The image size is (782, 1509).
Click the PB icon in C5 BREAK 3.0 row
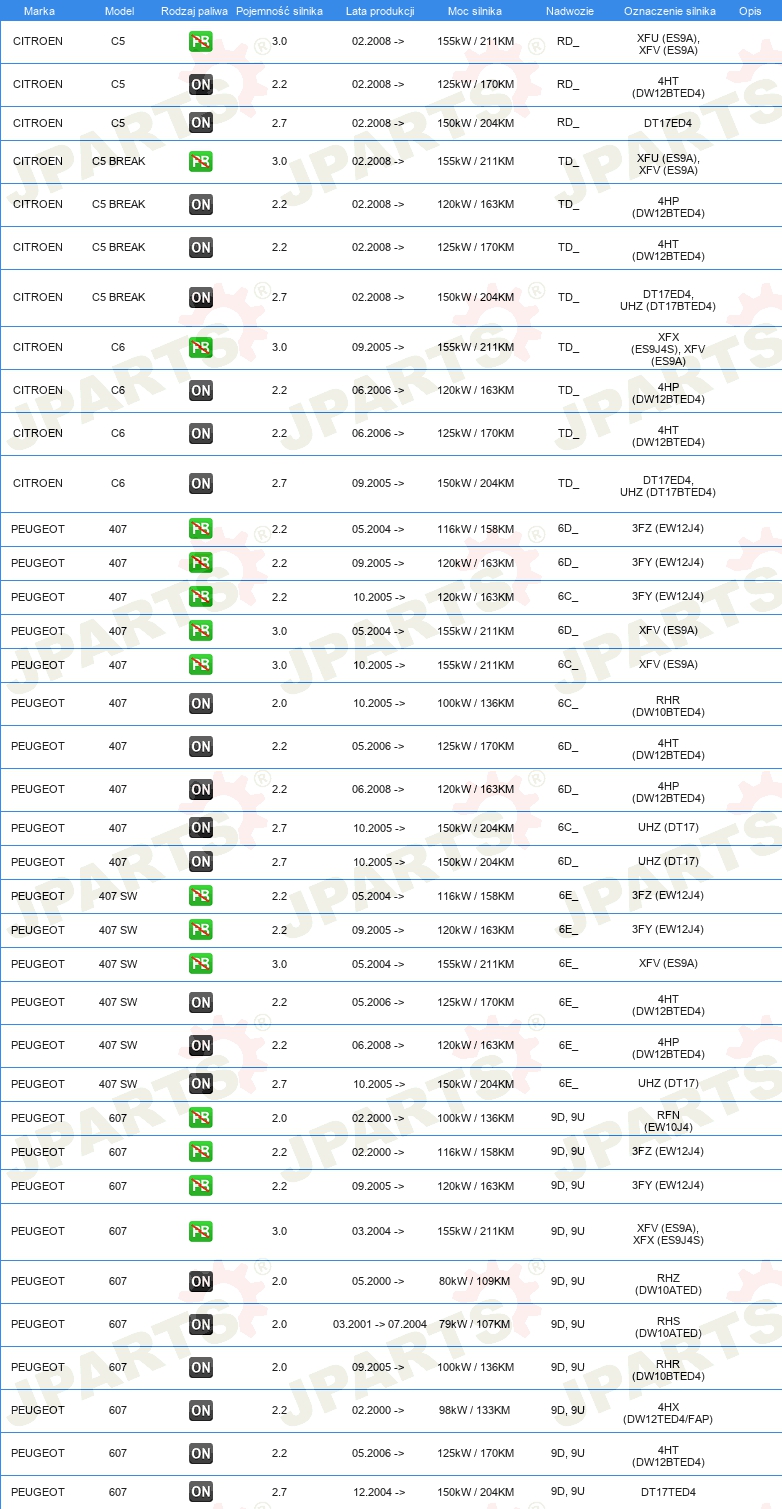pyautogui.click(x=201, y=161)
